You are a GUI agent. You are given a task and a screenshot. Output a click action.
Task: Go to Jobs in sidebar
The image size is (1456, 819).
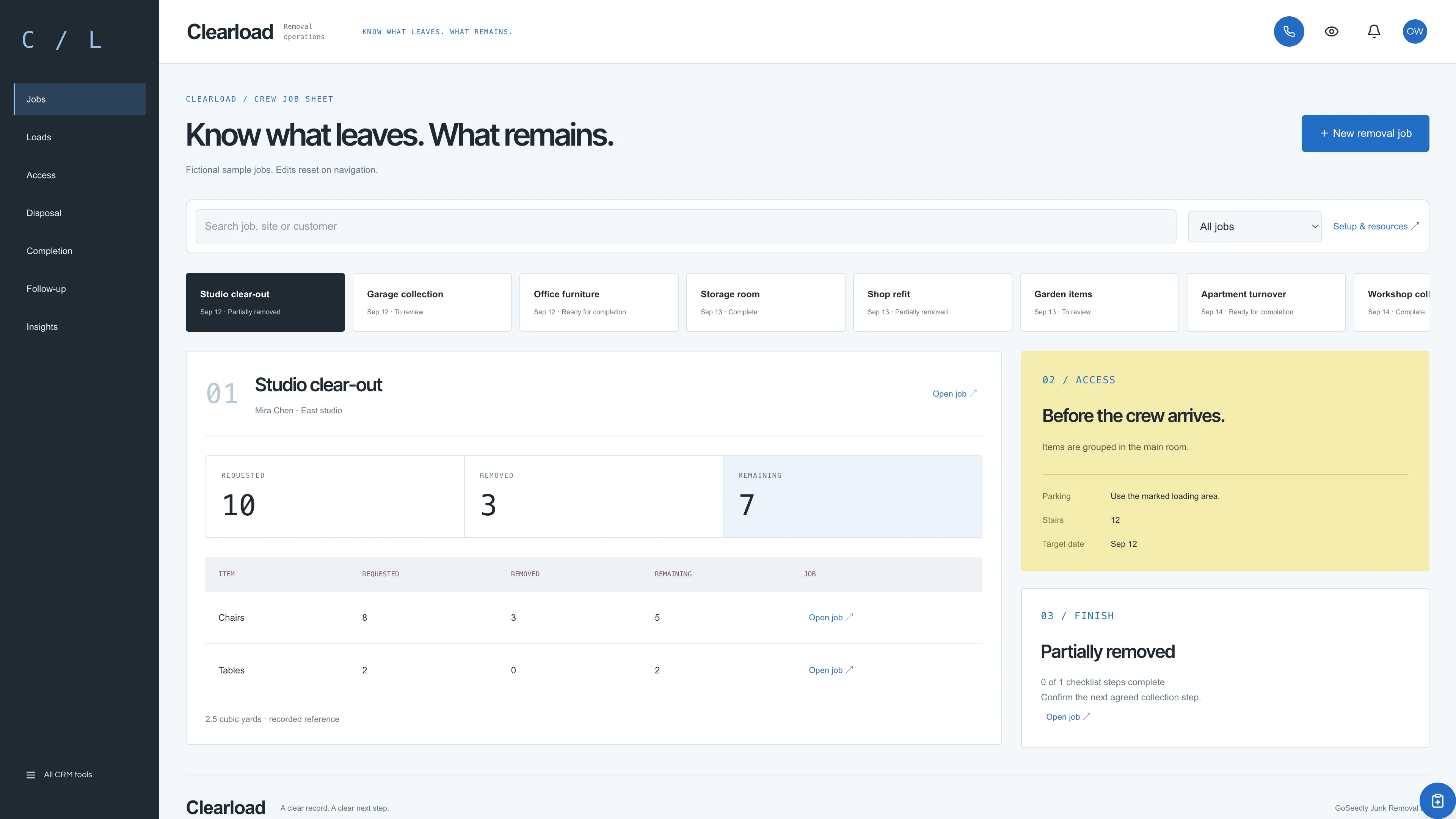coord(80,99)
